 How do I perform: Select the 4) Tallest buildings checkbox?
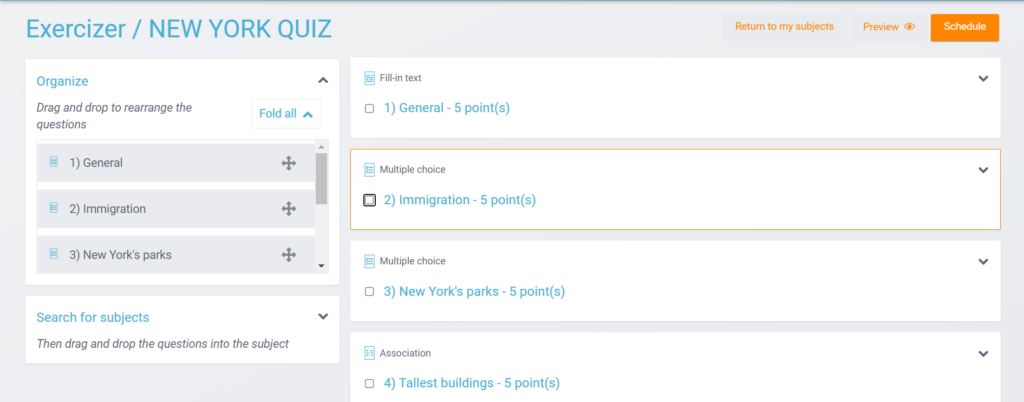pos(370,384)
